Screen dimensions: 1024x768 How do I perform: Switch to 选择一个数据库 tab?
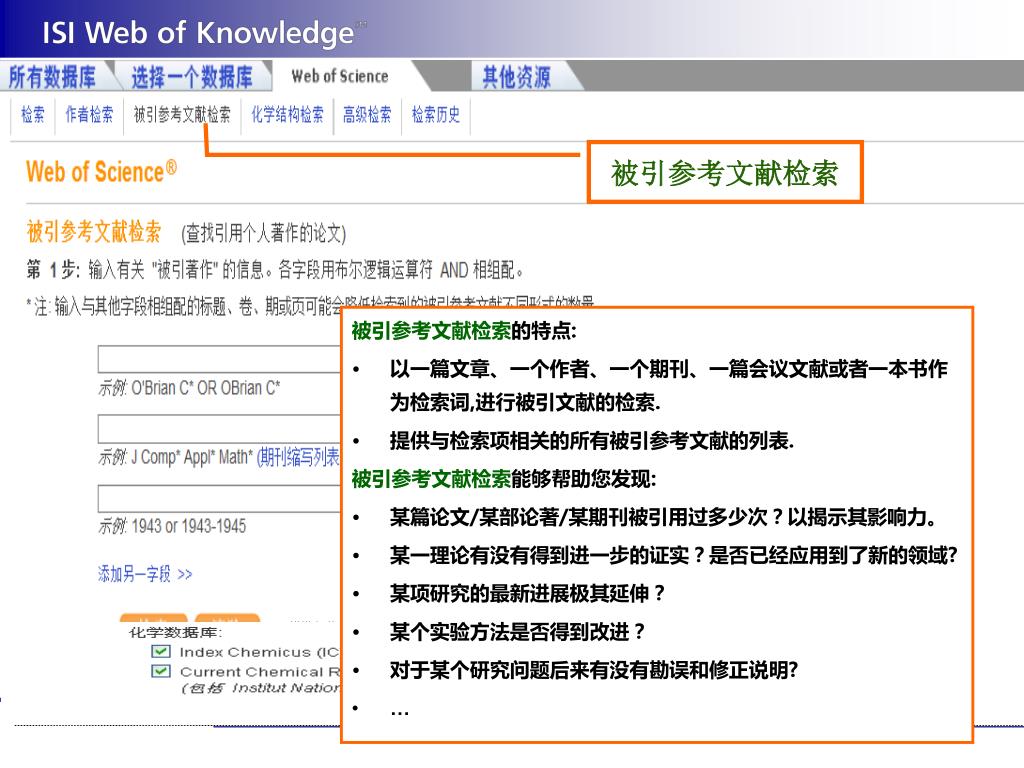192,77
